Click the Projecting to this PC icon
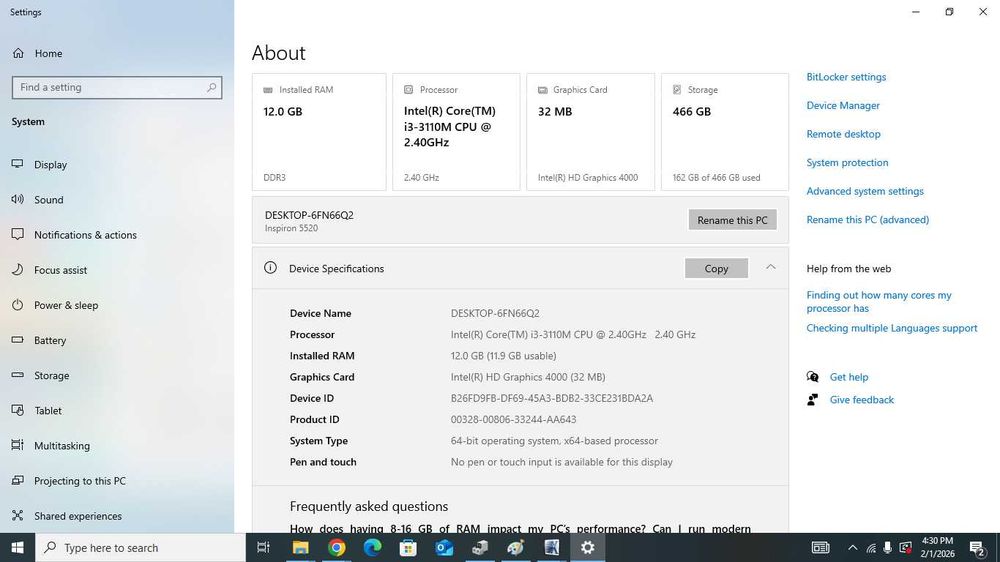 click(17, 480)
